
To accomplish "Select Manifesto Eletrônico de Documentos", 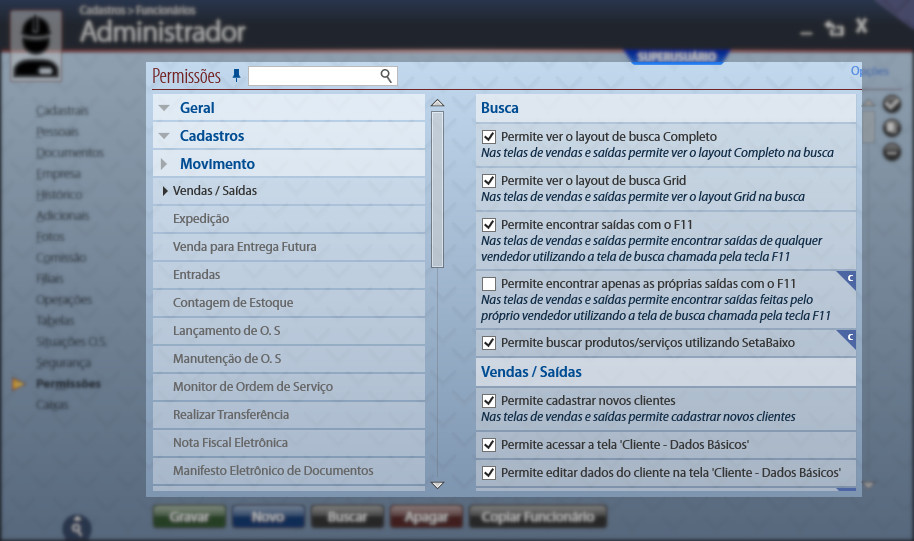I will click(289, 471).
